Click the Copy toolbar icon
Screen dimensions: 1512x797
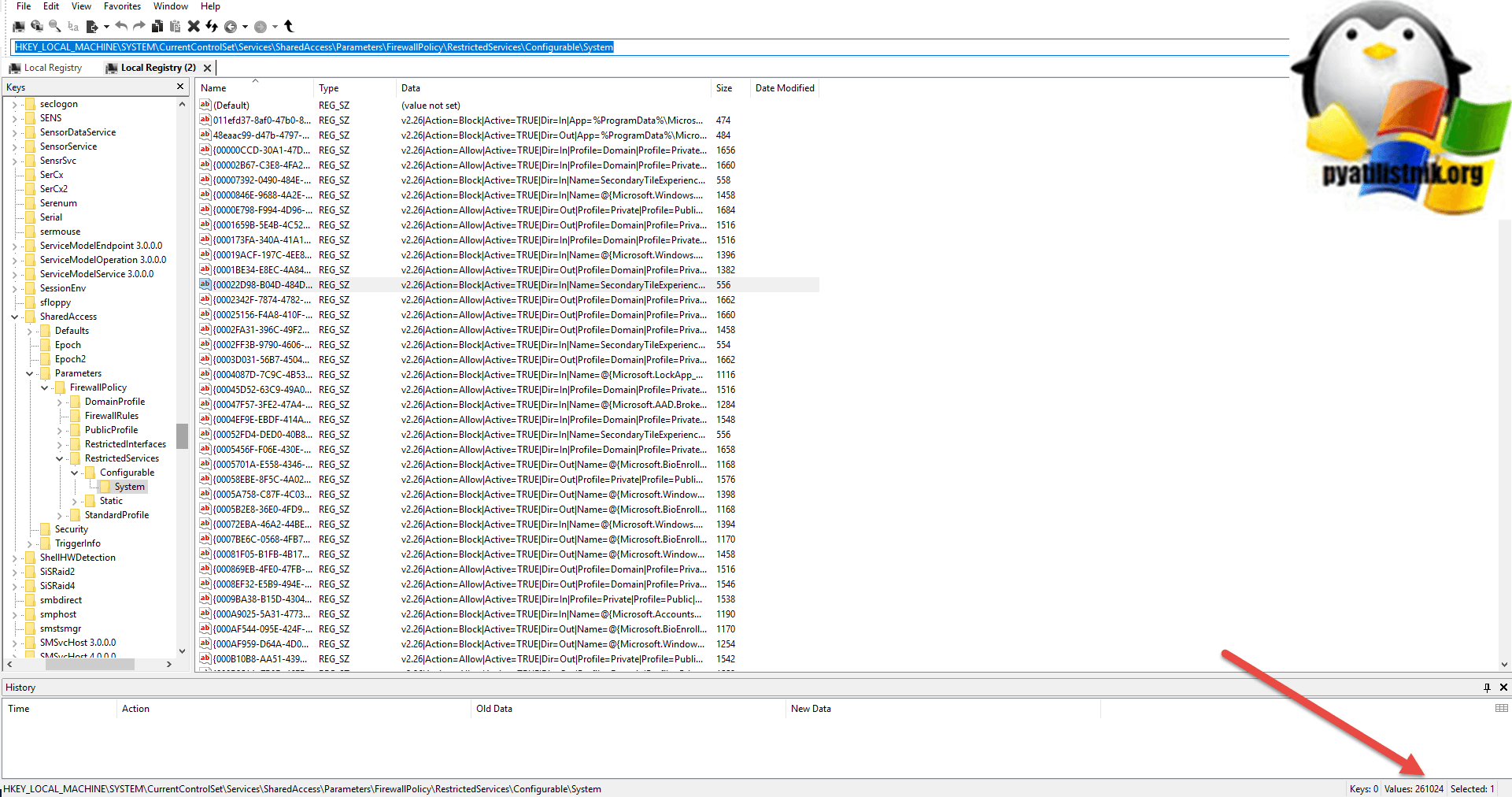tap(157, 27)
